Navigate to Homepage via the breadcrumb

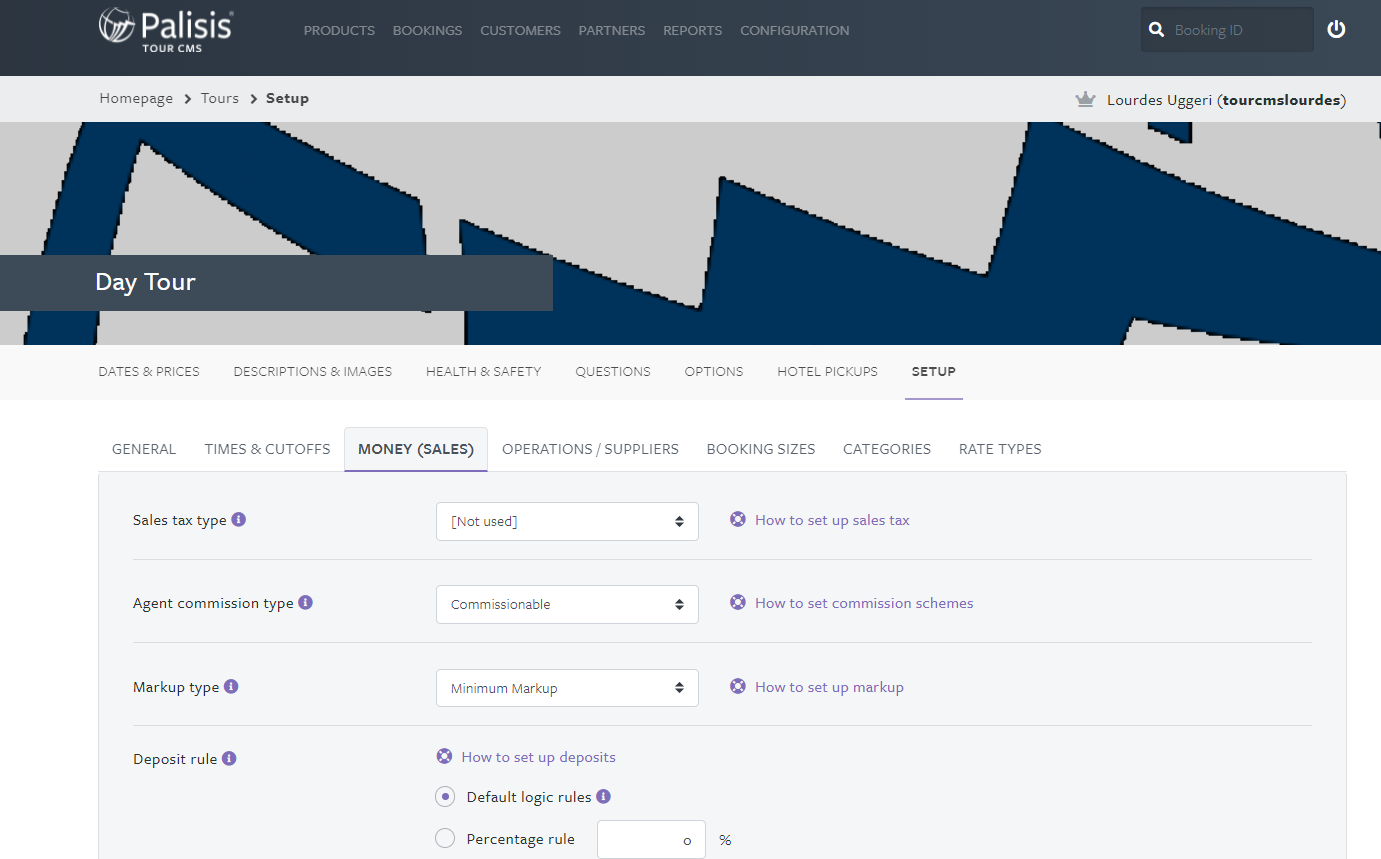click(x=136, y=98)
